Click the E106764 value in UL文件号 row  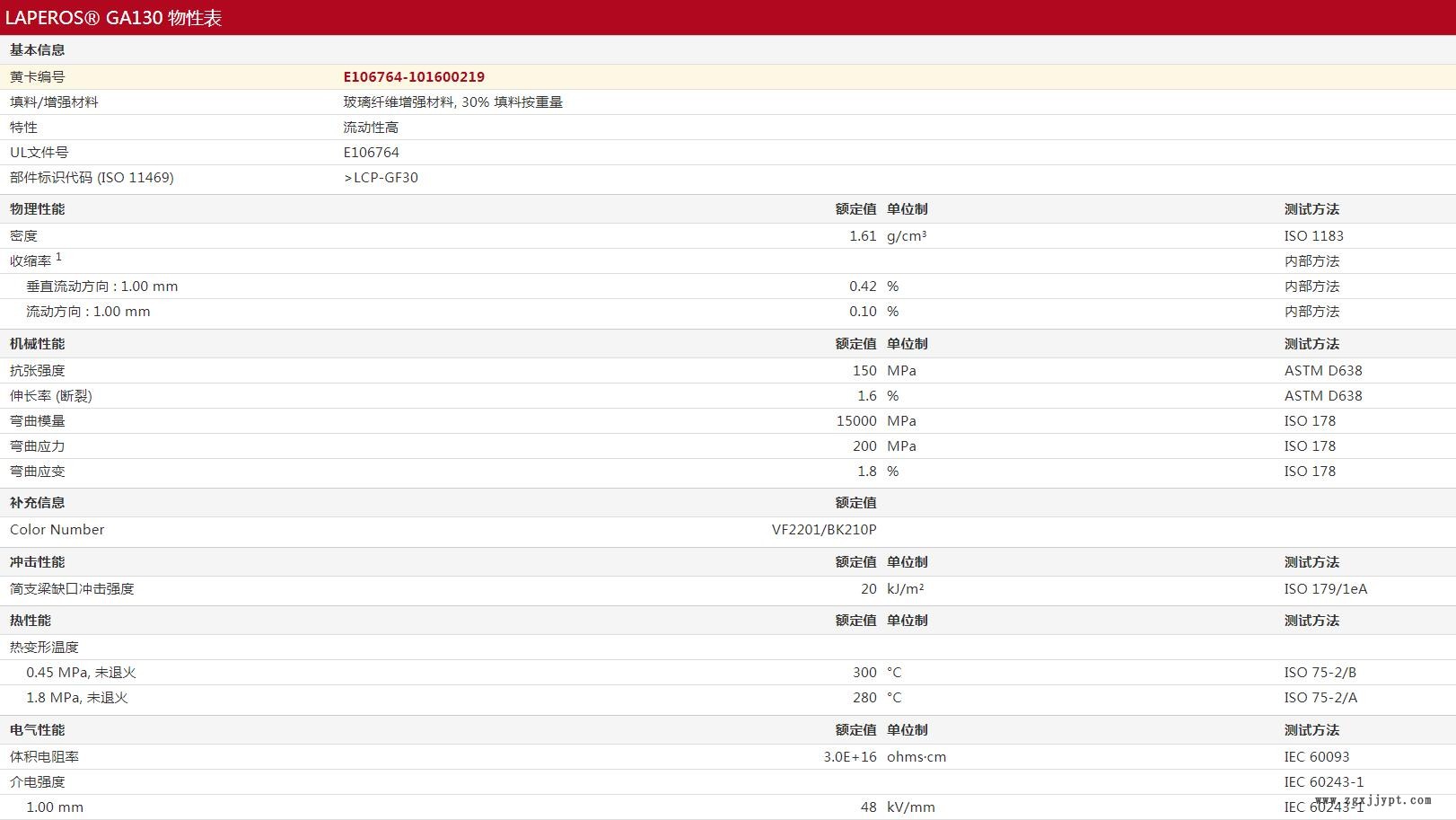point(371,153)
